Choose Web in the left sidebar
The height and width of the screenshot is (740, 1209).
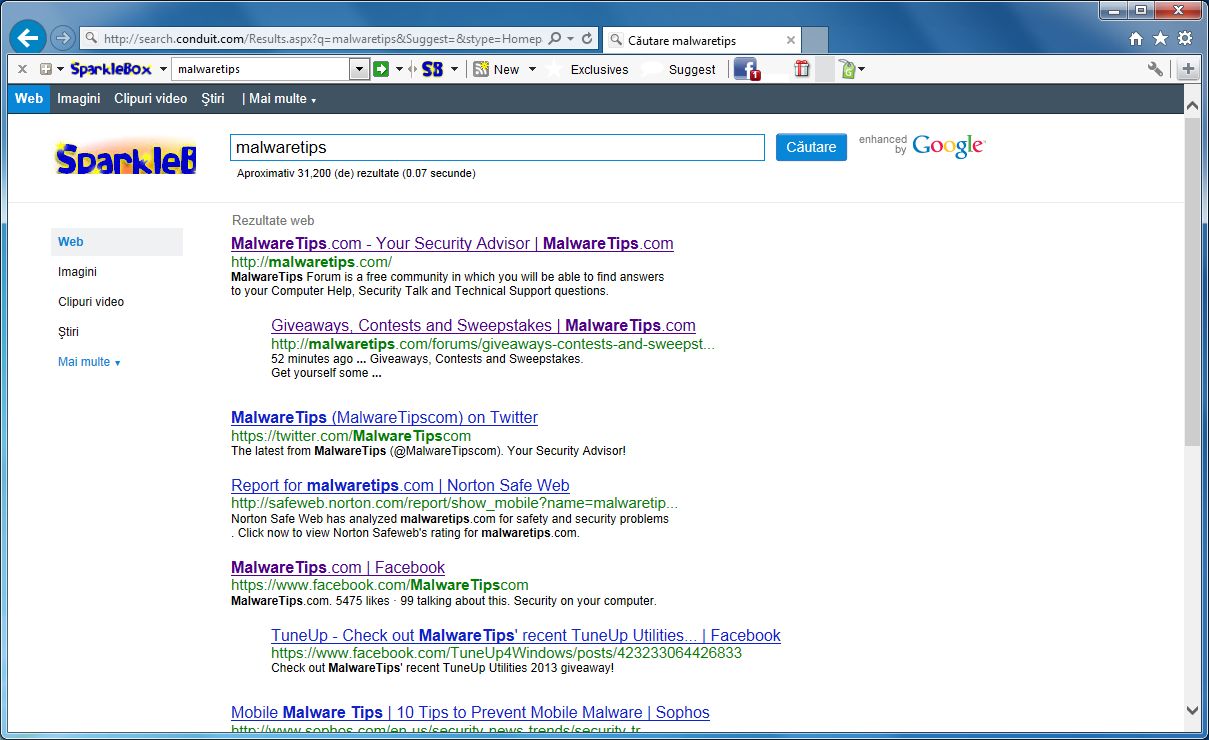[x=117, y=242]
